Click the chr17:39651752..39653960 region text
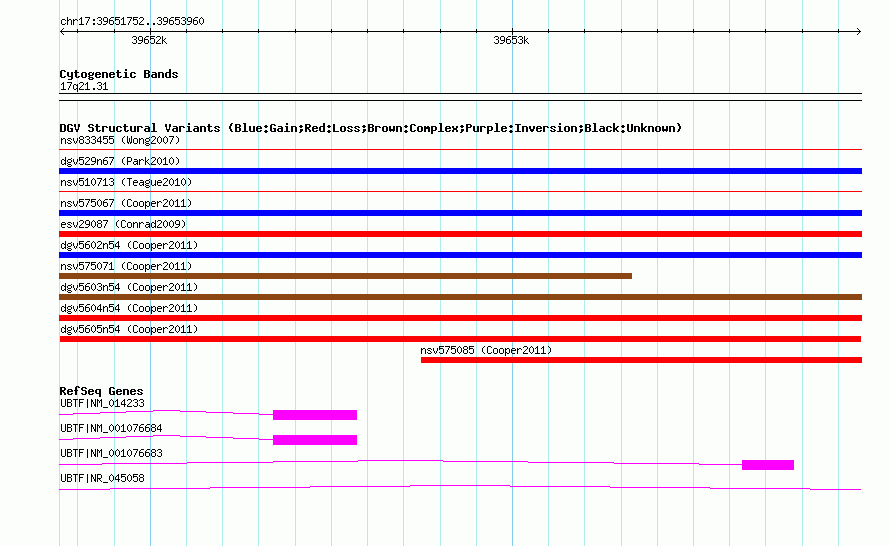This screenshot has width=890, height=546. coord(132,22)
